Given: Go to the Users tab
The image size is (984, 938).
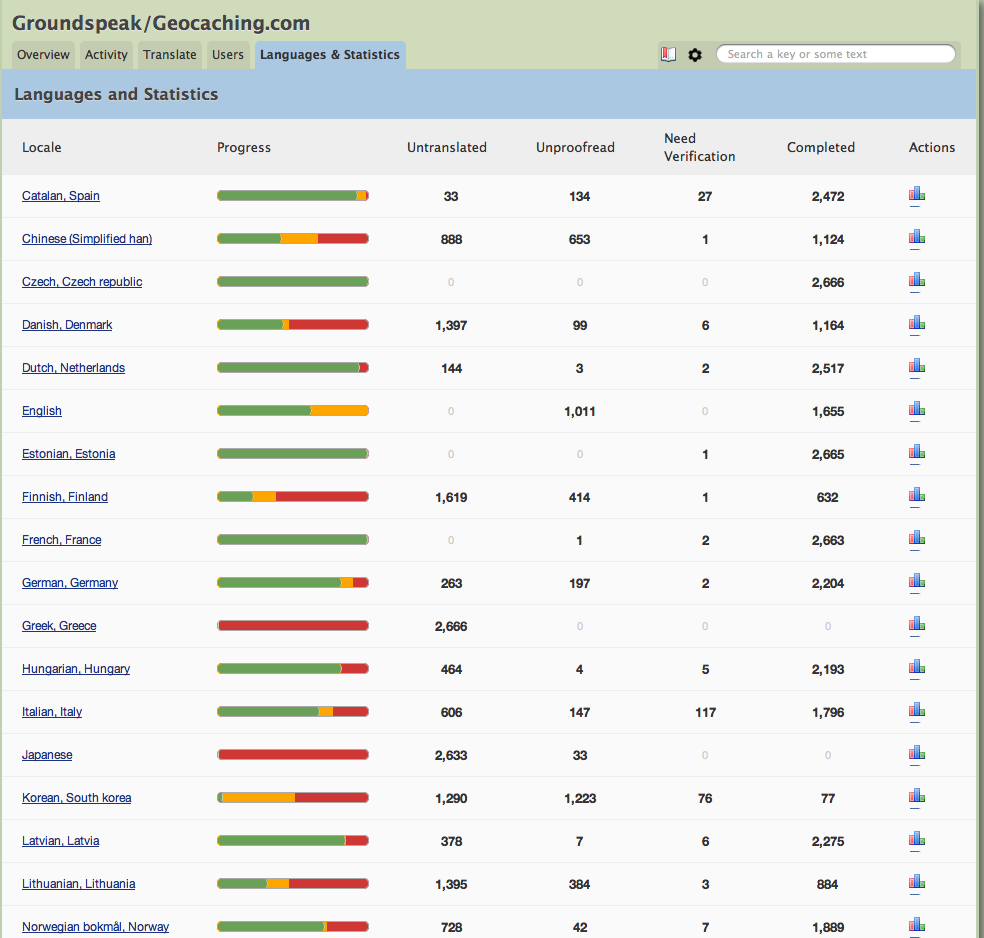Looking at the screenshot, I should click(x=228, y=55).
